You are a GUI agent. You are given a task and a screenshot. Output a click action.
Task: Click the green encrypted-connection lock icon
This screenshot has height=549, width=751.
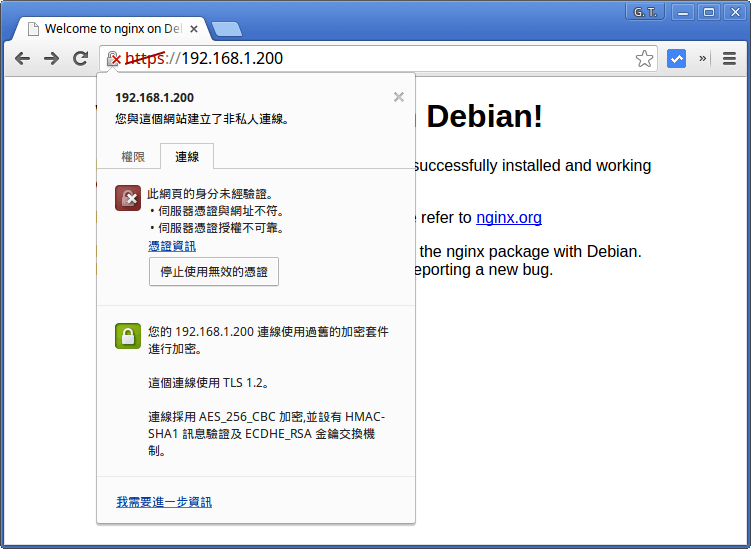point(128,336)
